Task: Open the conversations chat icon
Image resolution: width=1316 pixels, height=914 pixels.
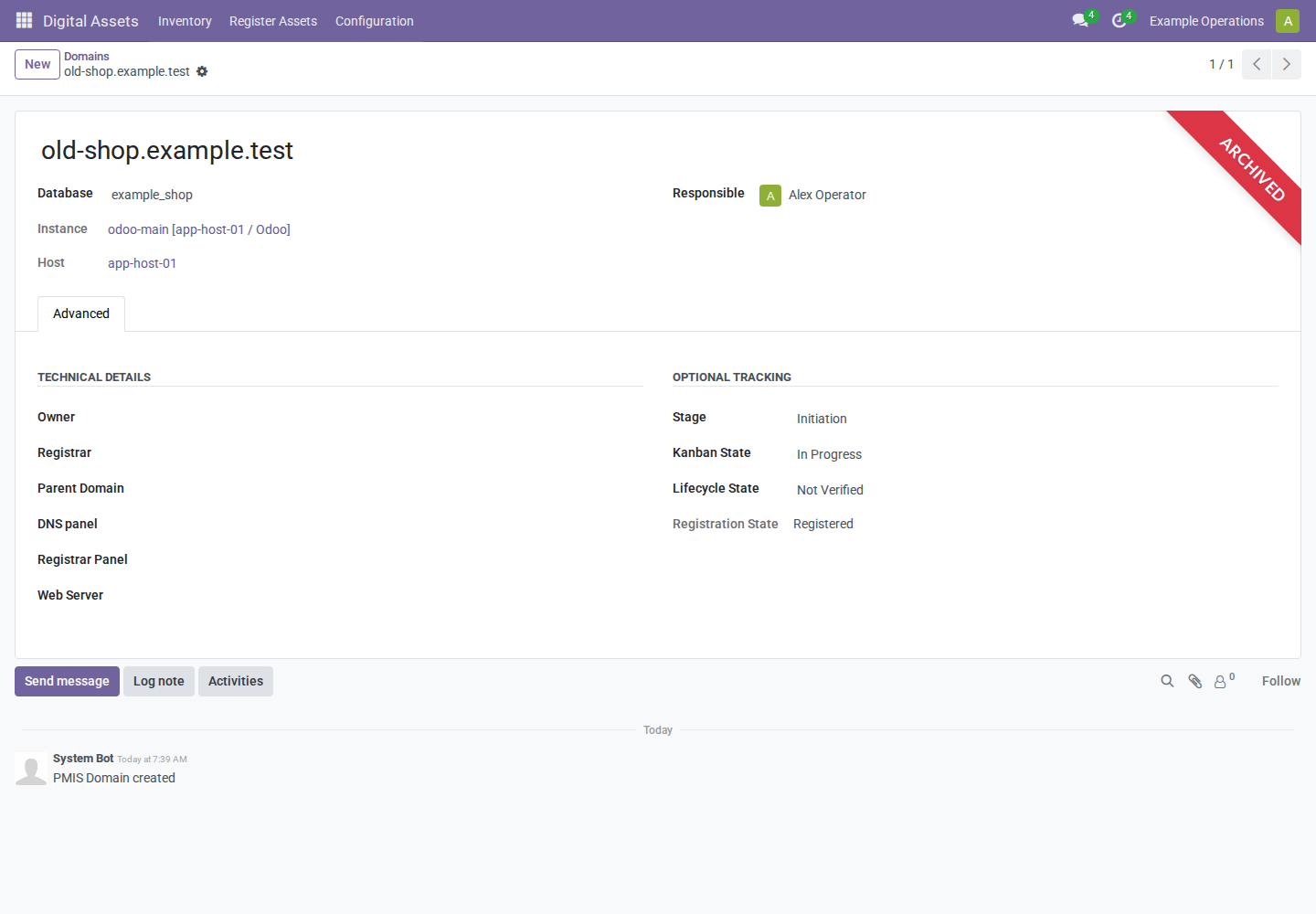Action: coord(1080,20)
